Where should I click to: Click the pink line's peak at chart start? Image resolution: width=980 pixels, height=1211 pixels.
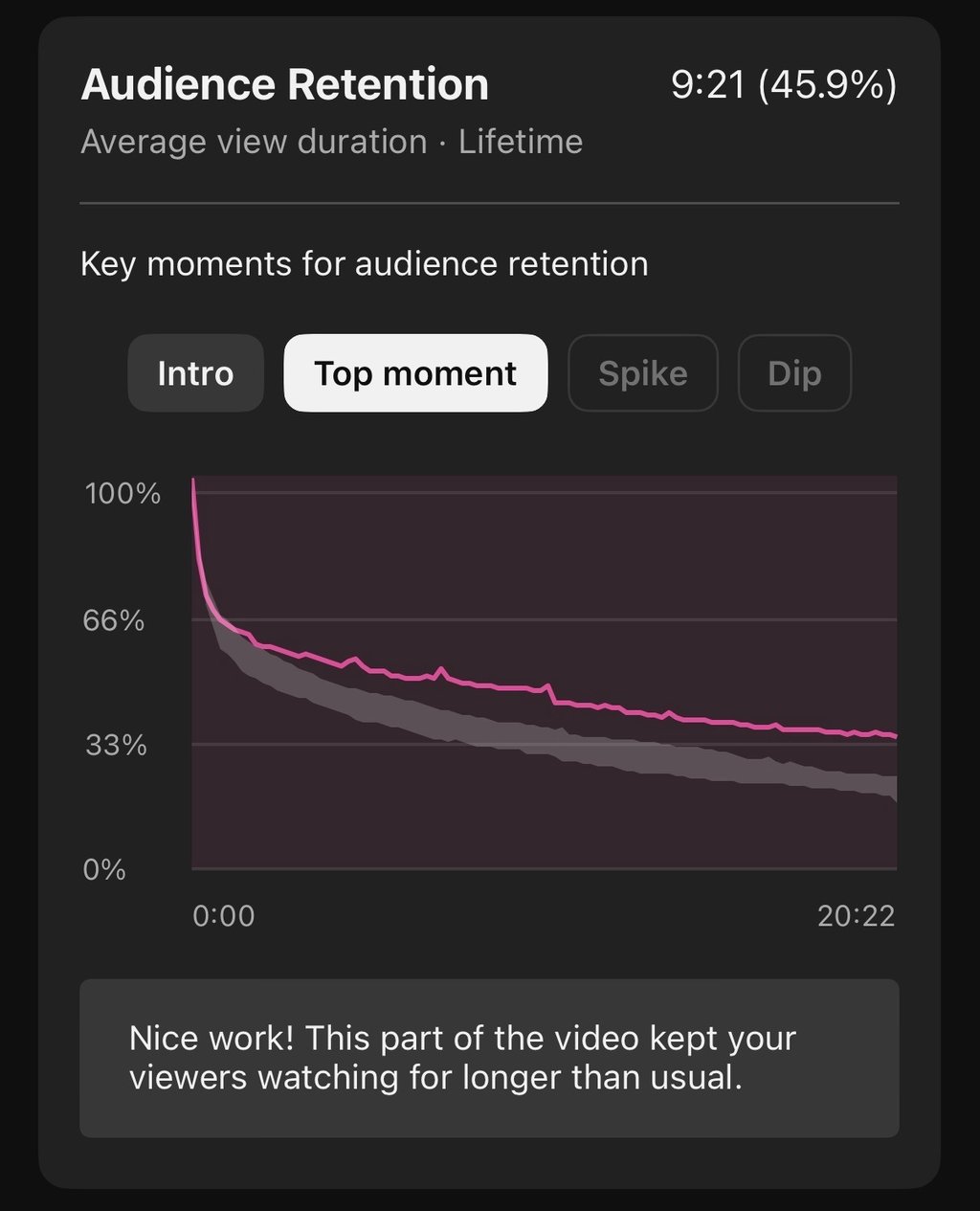point(193,481)
